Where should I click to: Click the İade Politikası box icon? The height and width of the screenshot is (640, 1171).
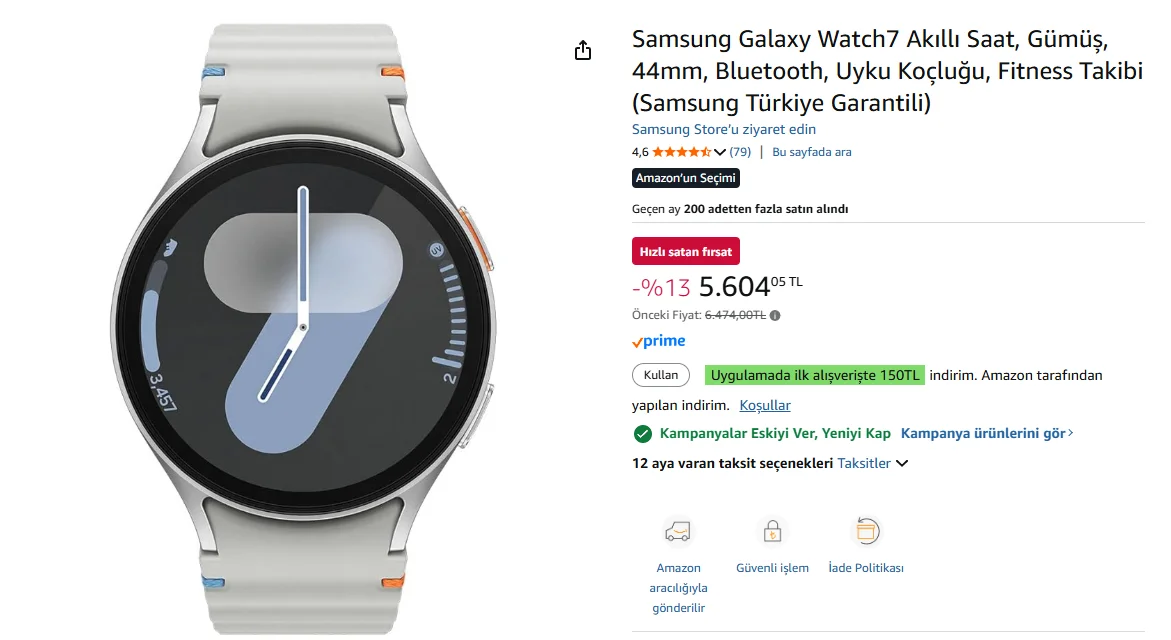(865, 531)
